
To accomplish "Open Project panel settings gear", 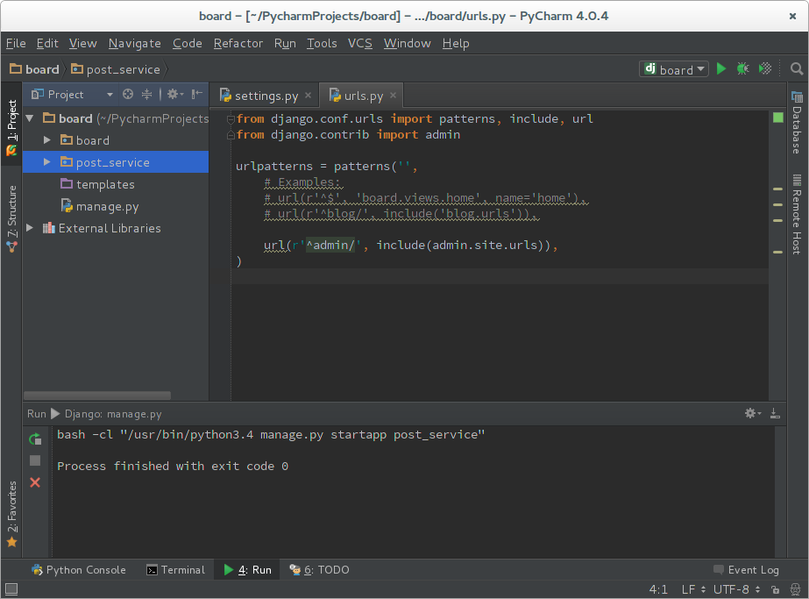I will [174, 94].
